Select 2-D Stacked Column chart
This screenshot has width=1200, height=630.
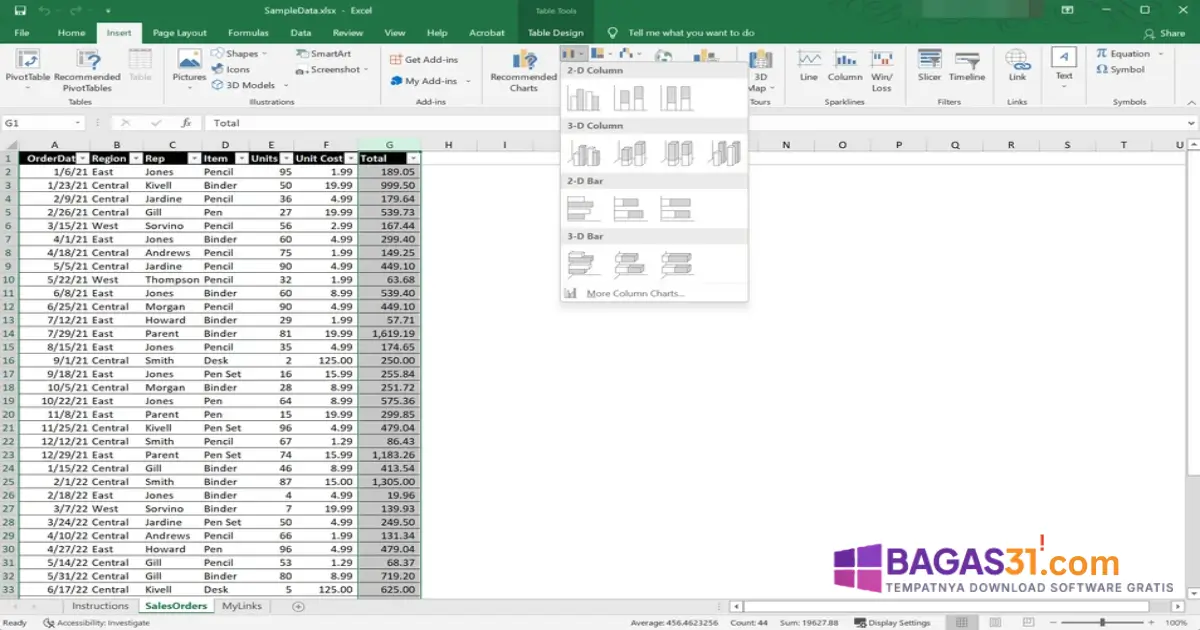point(630,98)
